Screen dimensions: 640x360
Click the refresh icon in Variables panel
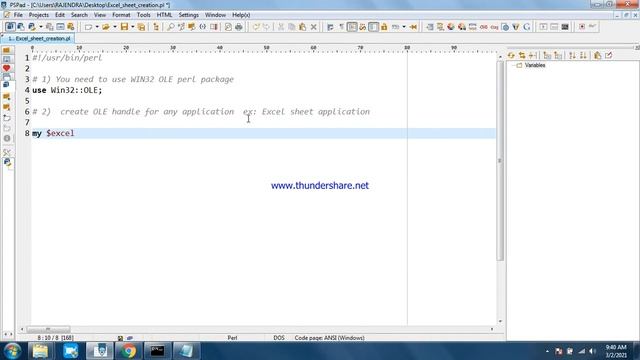(x=511, y=55)
